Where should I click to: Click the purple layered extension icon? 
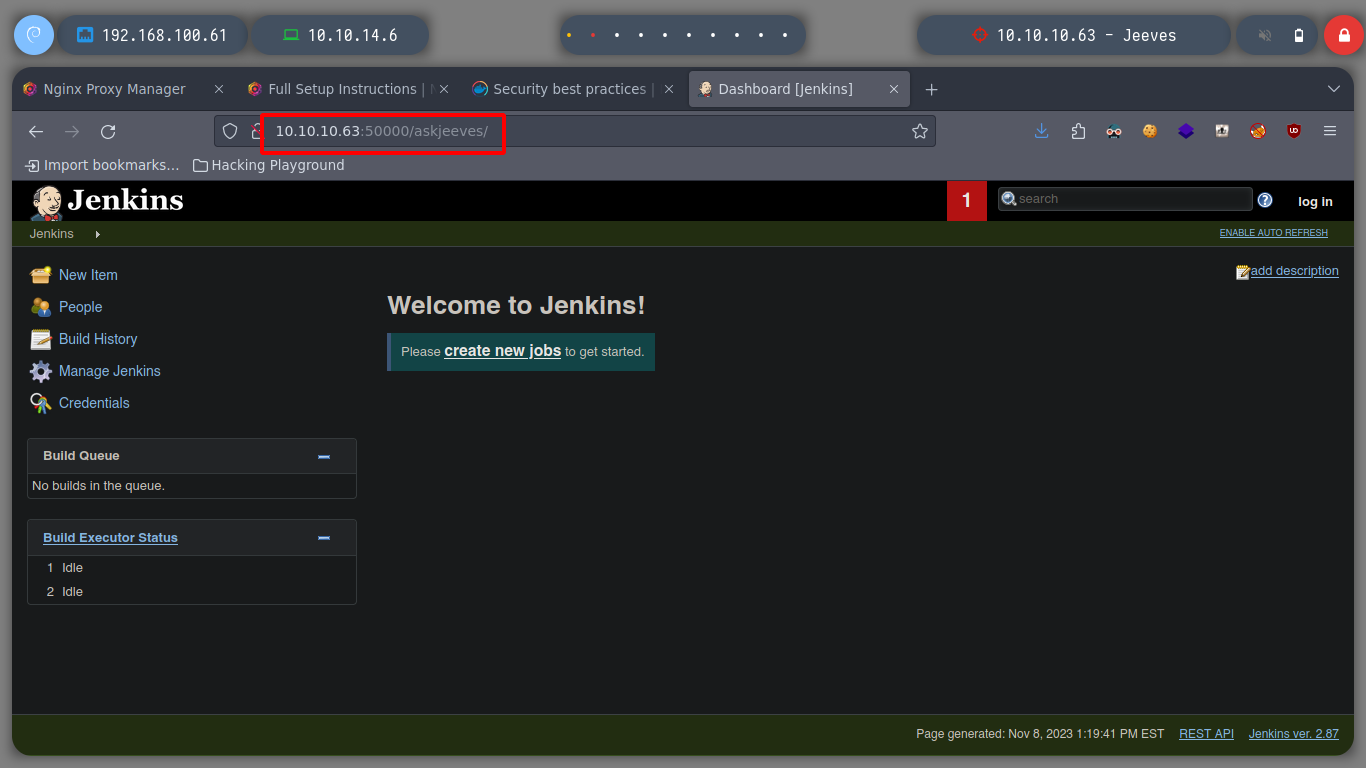[1186, 131]
